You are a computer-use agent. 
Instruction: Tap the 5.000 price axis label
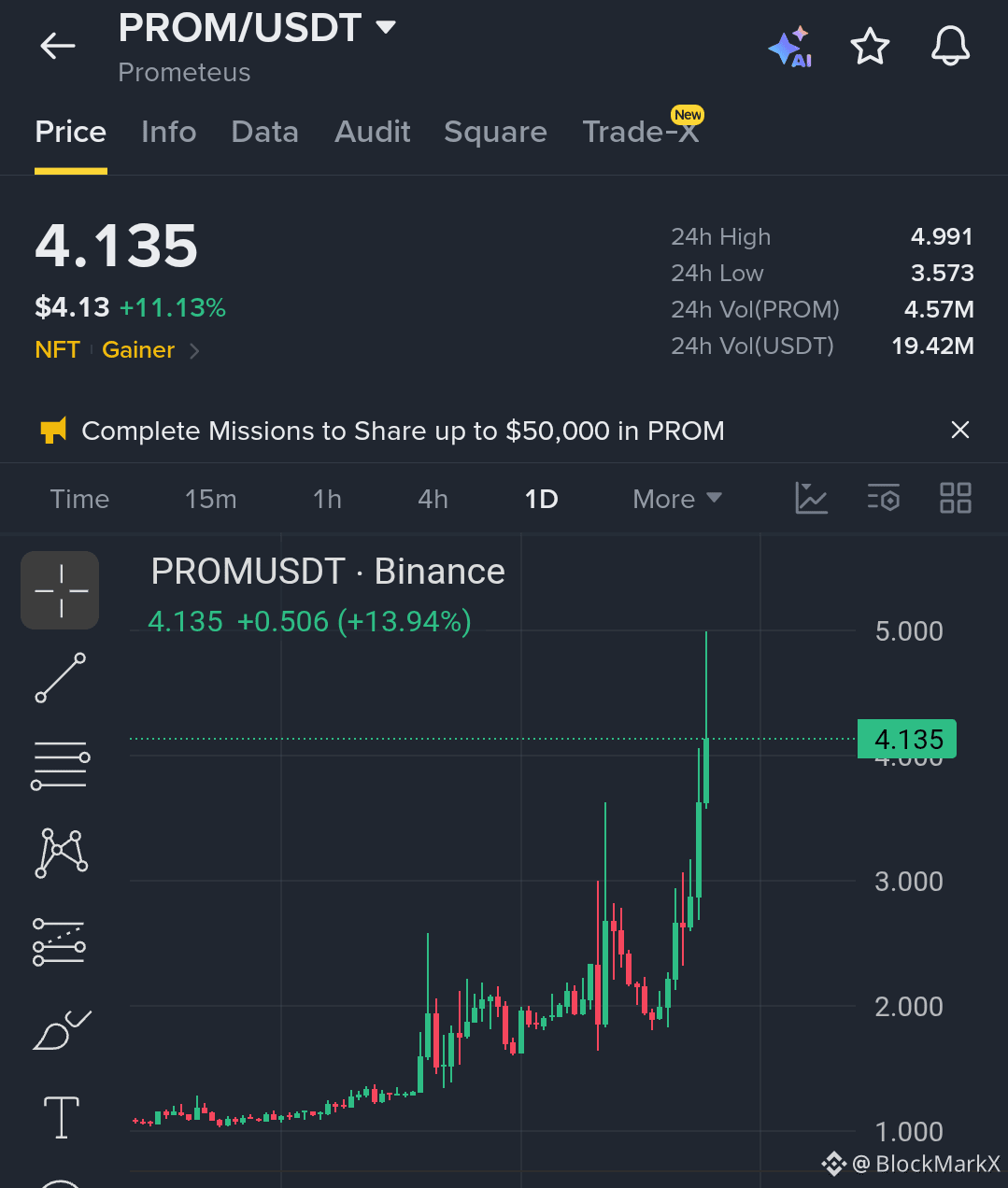pos(909,631)
